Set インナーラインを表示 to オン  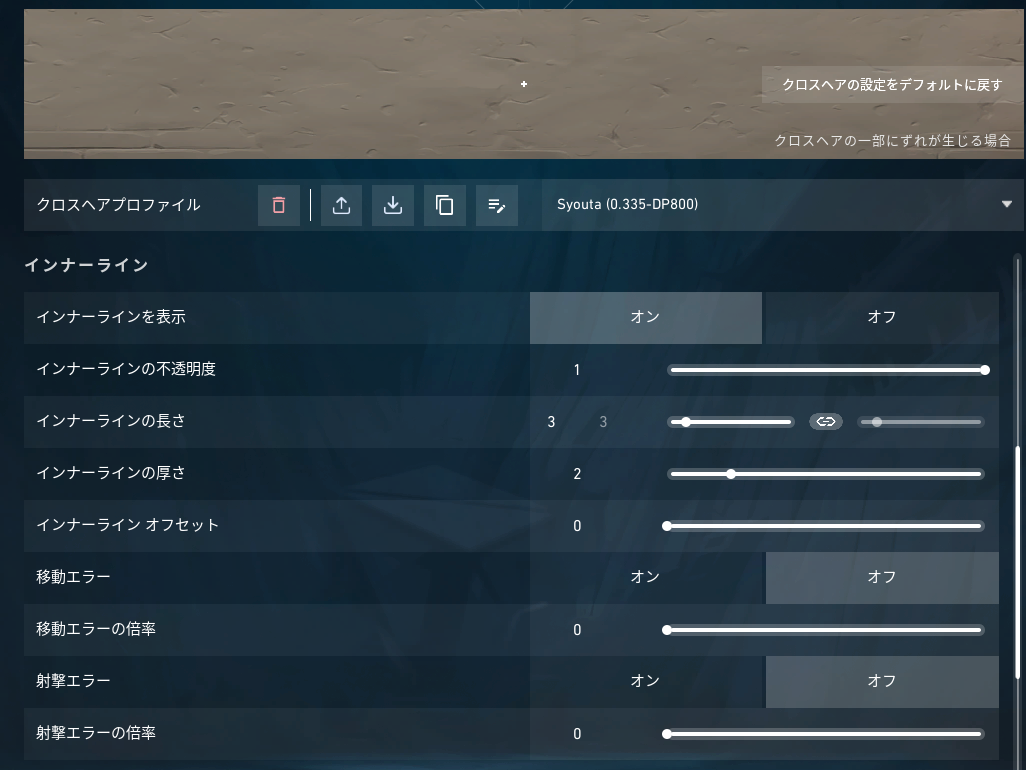click(646, 318)
